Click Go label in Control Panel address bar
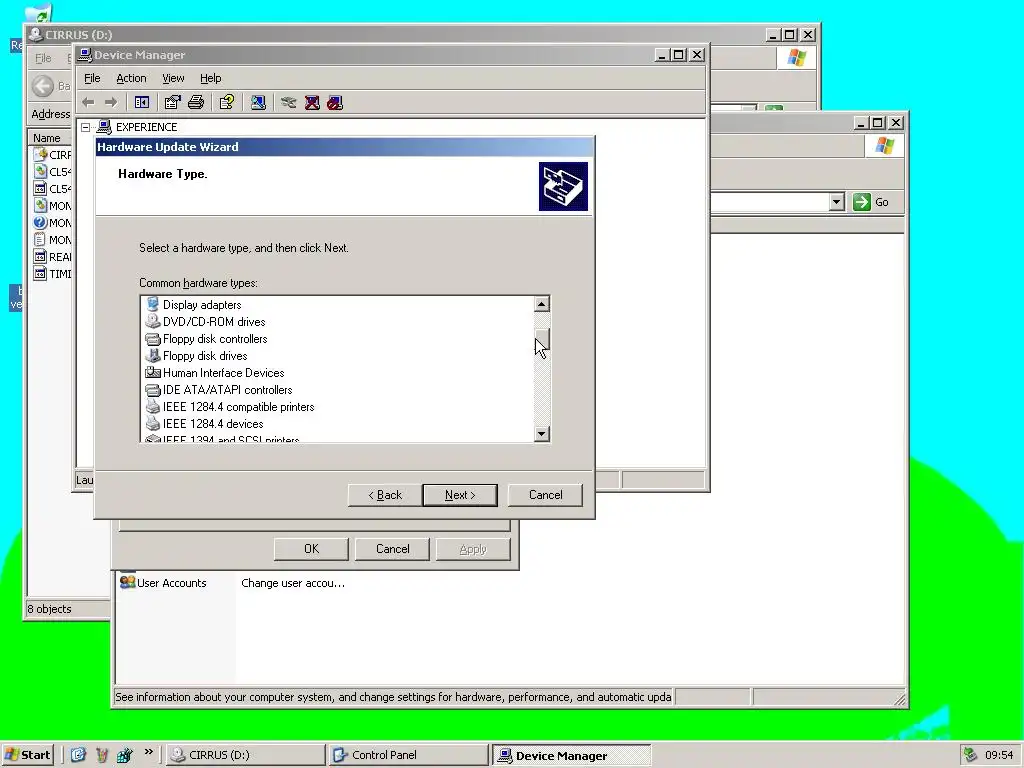The image size is (1024, 768). pyautogui.click(x=882, y=202)
